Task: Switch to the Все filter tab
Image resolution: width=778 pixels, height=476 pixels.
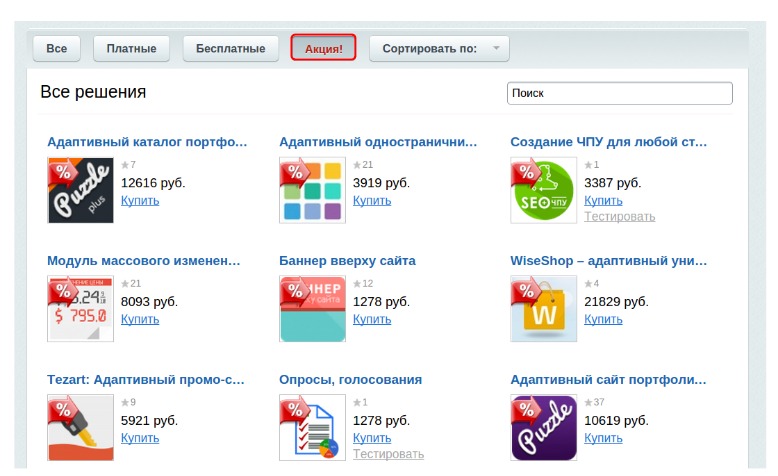Action: click(x=57, y=48)
